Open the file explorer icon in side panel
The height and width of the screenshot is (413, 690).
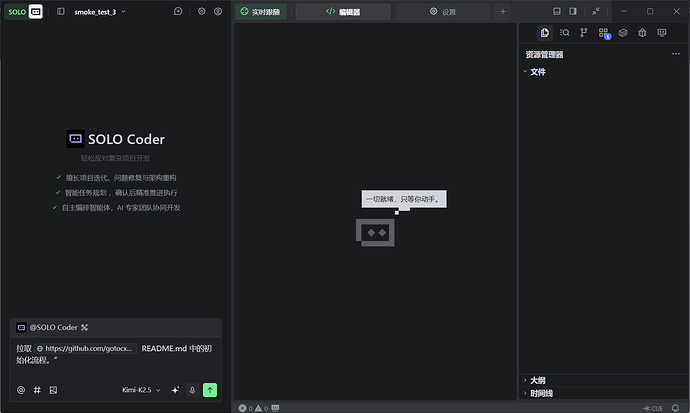(x=545, y=33)
